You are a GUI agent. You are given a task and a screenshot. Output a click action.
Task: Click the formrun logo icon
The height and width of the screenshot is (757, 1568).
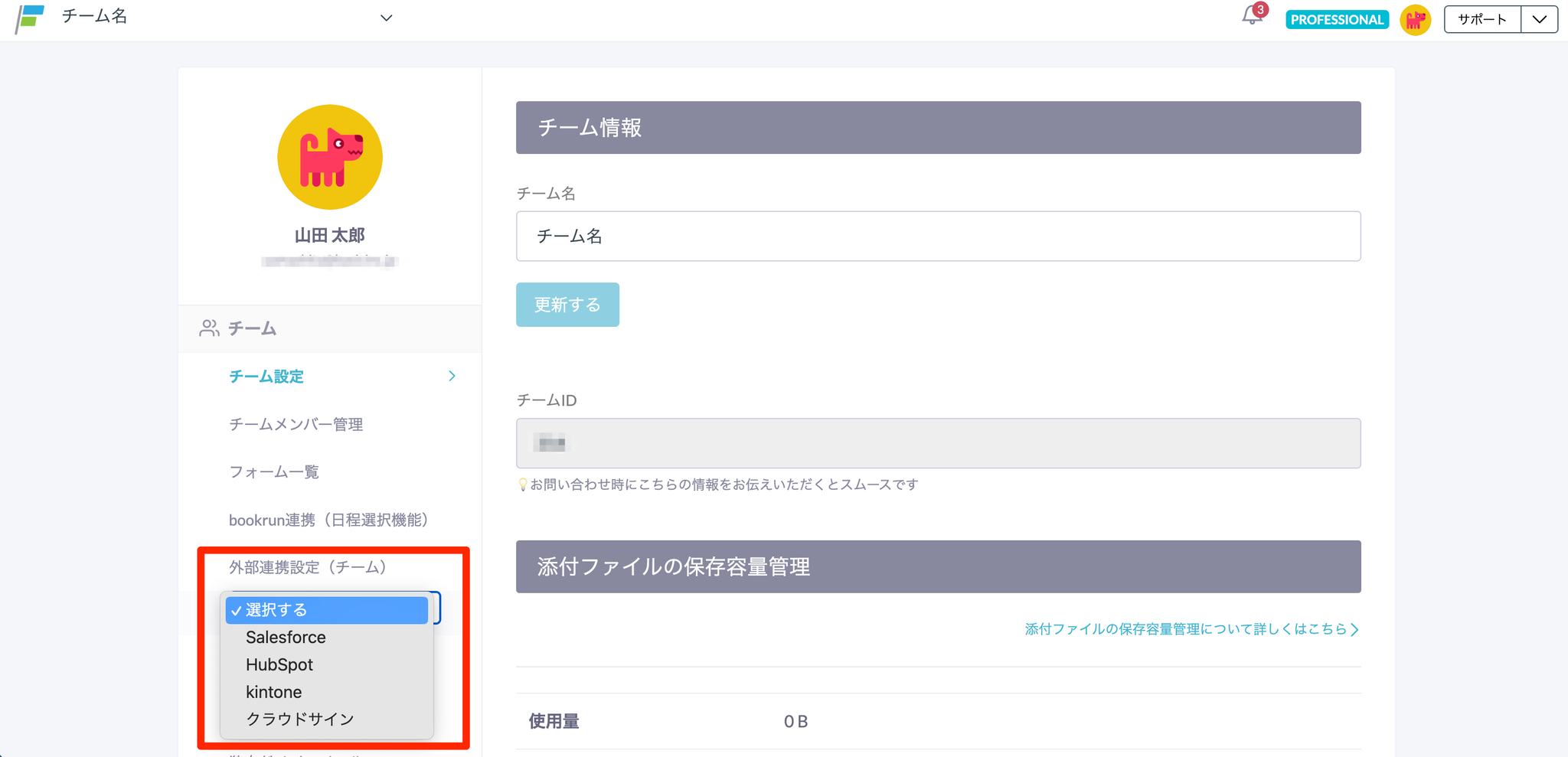coord(30,18)
